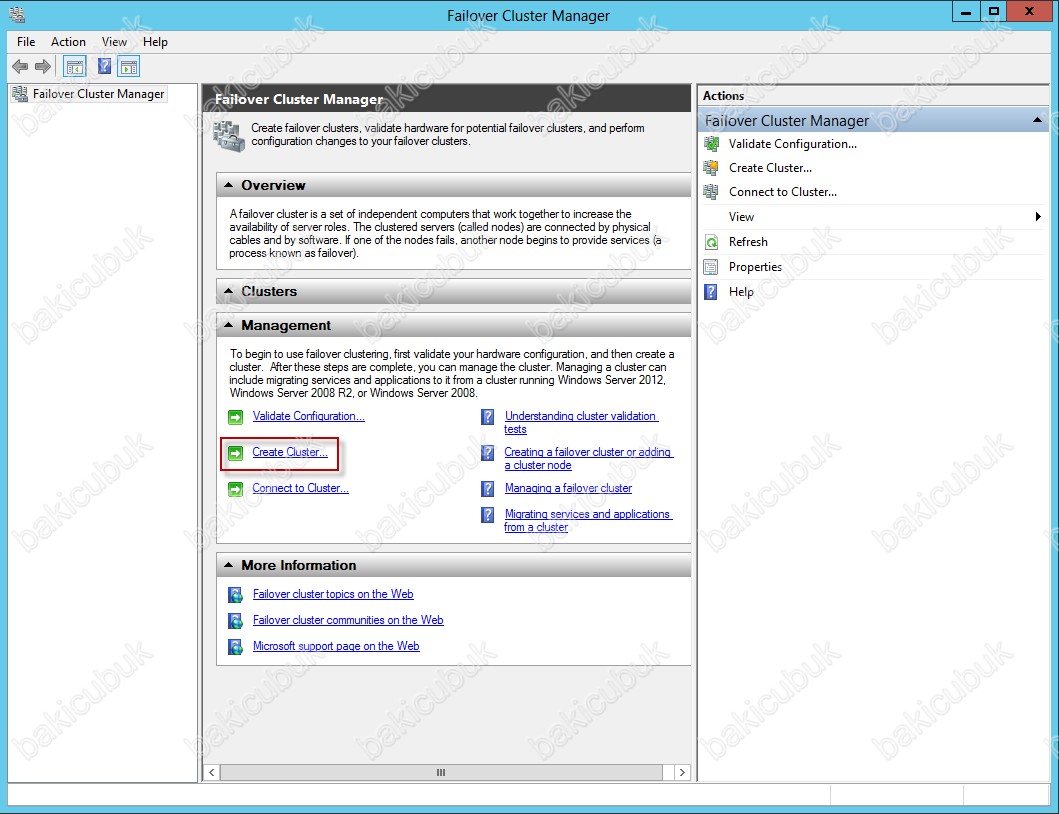Viewport: 1059px width, 814px height.
Task: Maximize the Failover Cluster Manager window
Action: 993,11
